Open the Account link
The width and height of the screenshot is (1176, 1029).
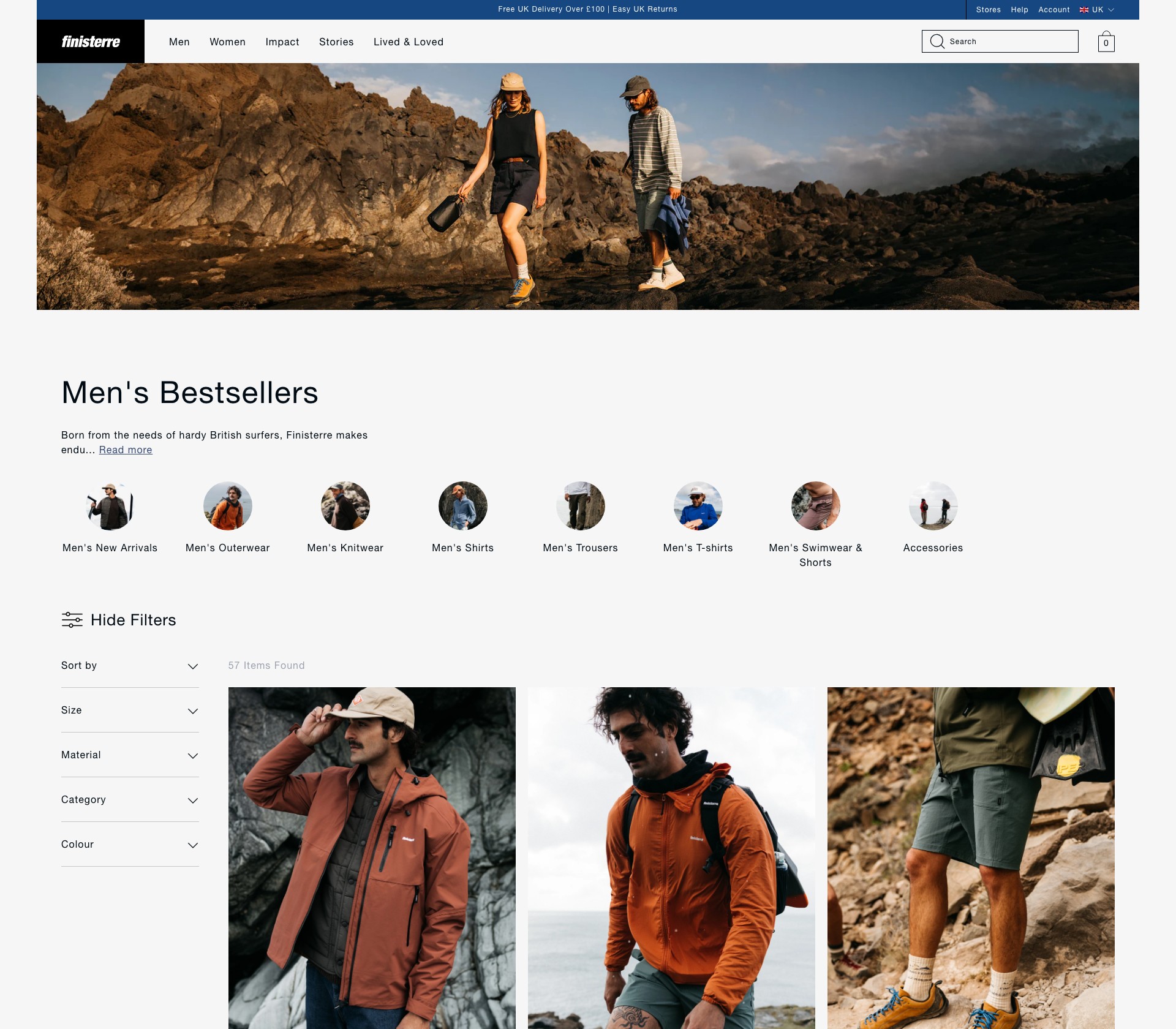1054,10
